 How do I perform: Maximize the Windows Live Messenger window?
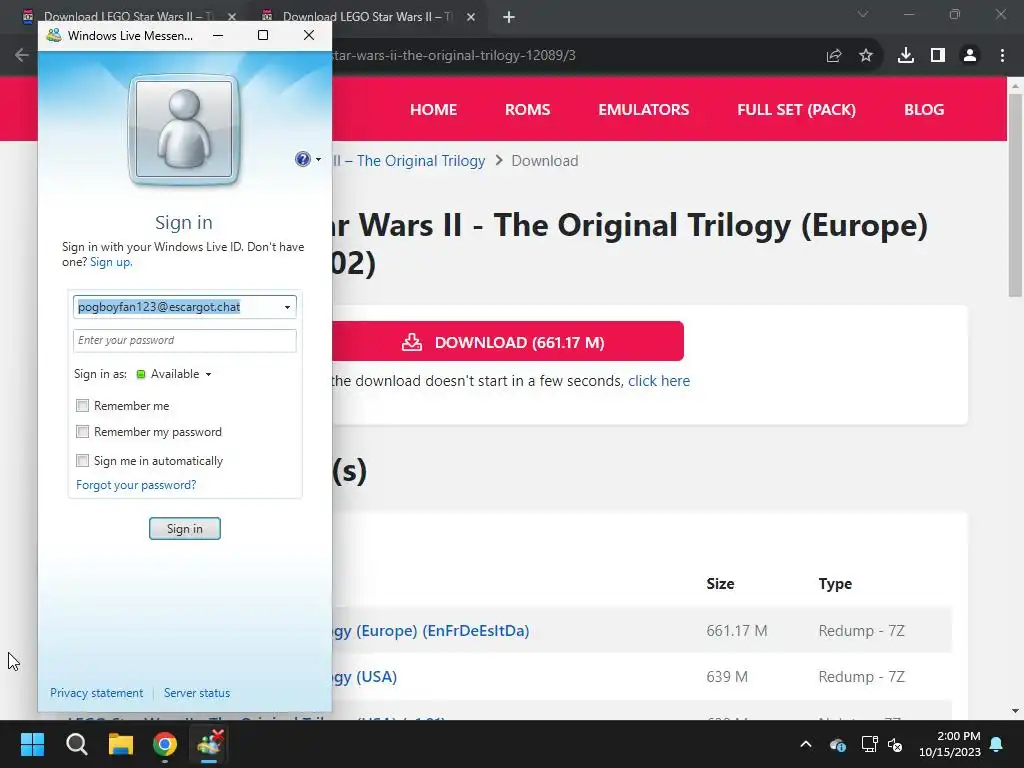pyautogui.click(x=263, y=35)
